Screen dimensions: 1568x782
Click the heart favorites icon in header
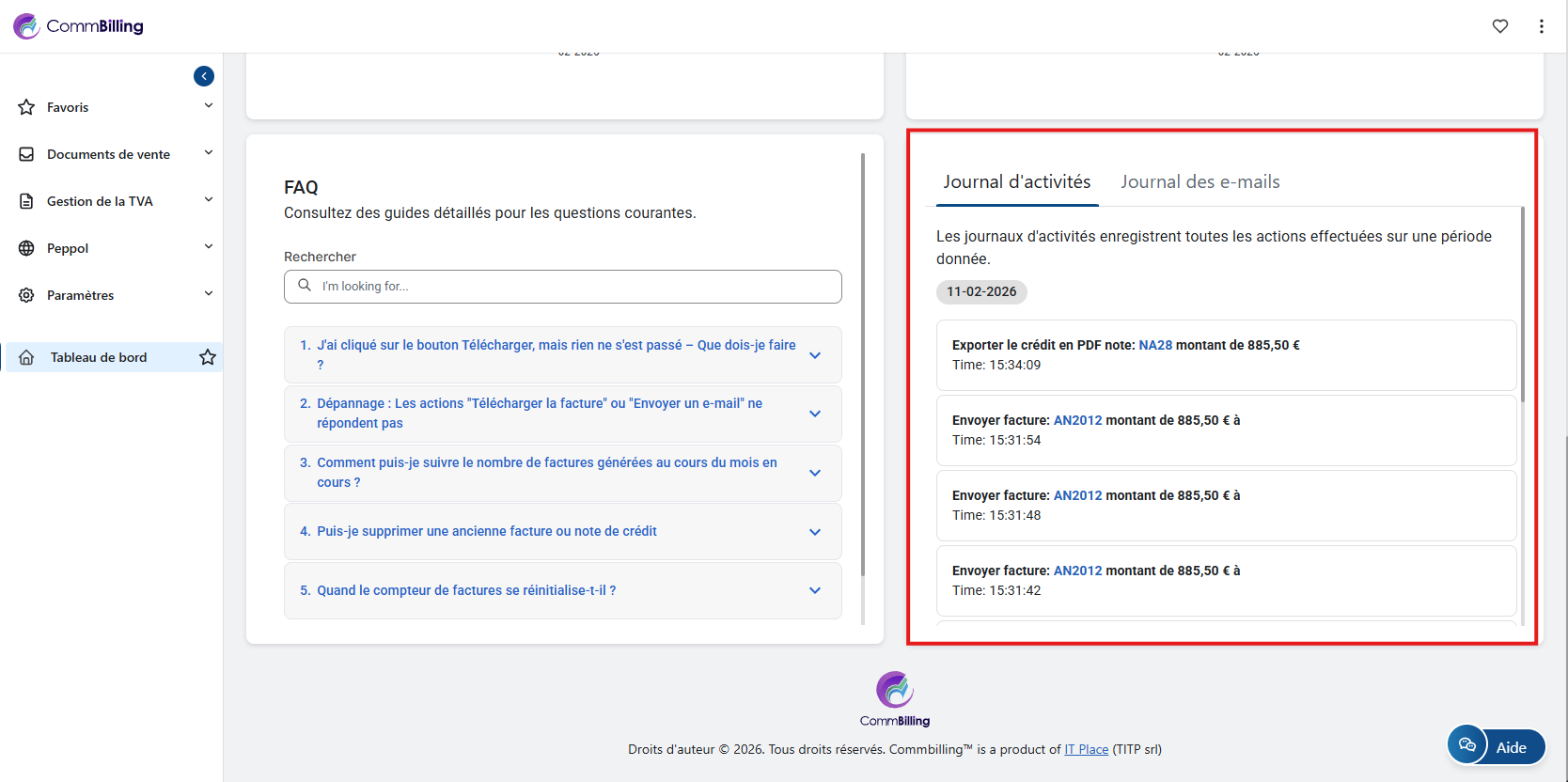[1499, 26]
